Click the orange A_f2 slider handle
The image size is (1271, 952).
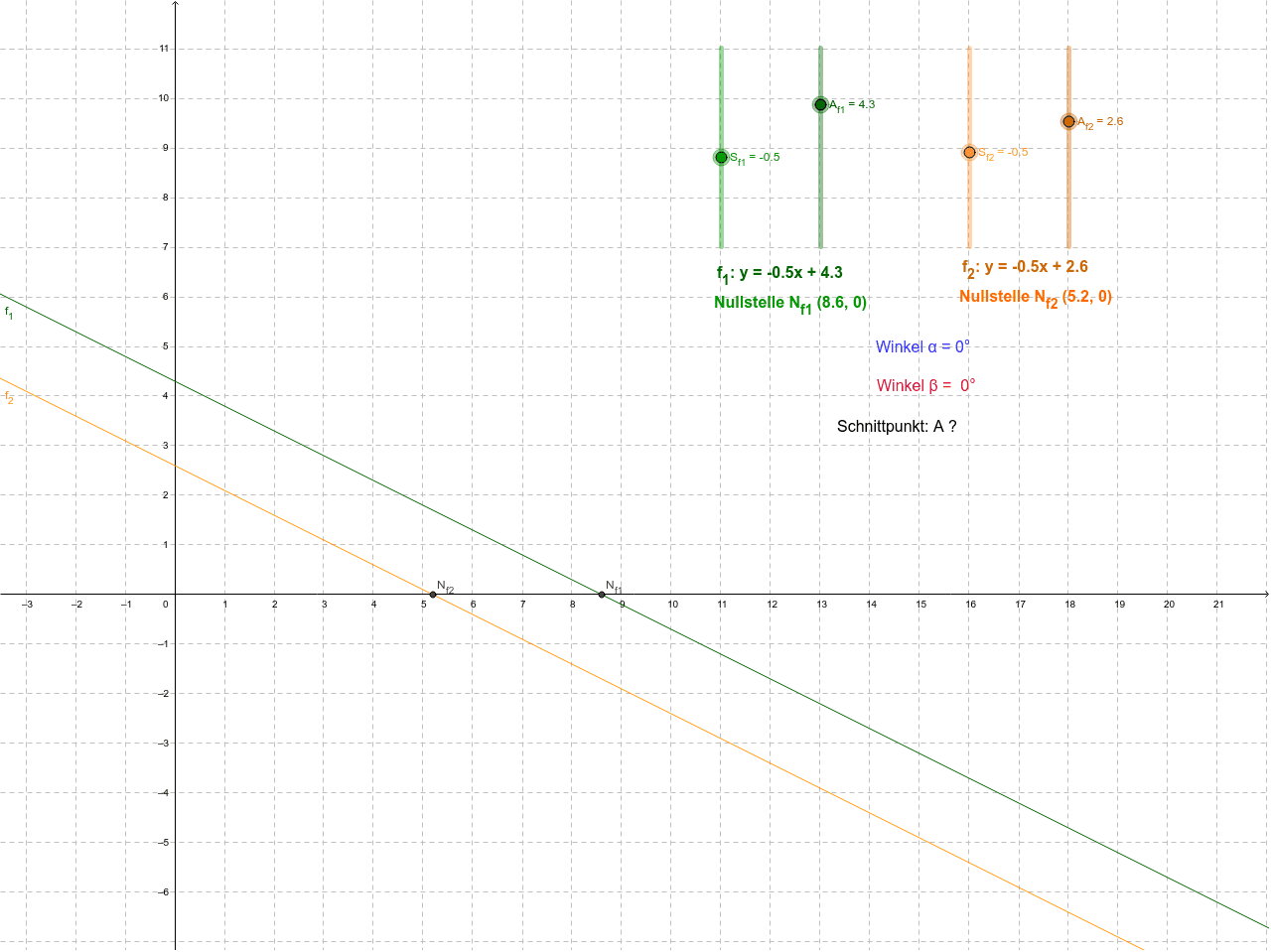(x=1068, y=121)
